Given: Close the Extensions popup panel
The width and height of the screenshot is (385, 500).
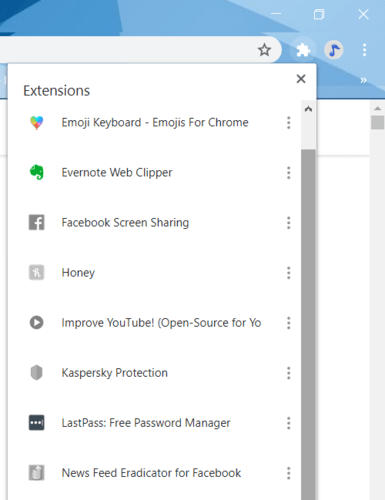Looking at the screenshot, I should [x=301, y=79].
